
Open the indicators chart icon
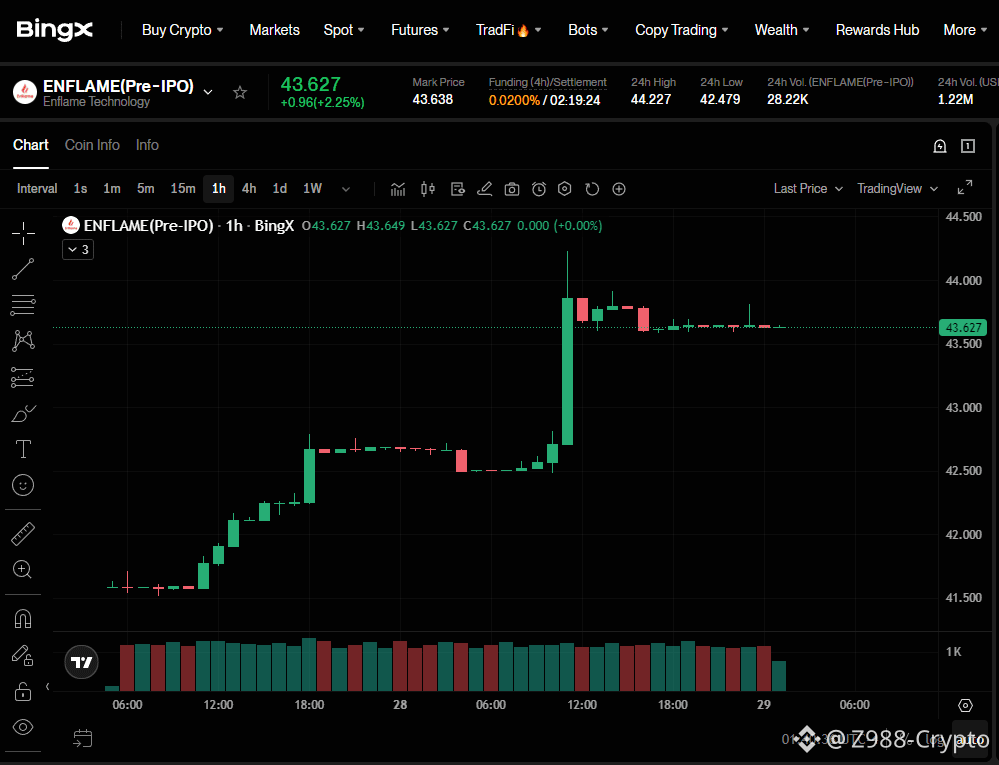point(398,189)
